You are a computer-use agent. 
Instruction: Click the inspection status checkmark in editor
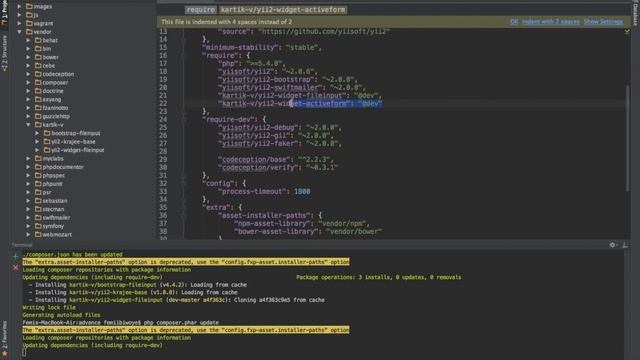[x=627, y=31]
